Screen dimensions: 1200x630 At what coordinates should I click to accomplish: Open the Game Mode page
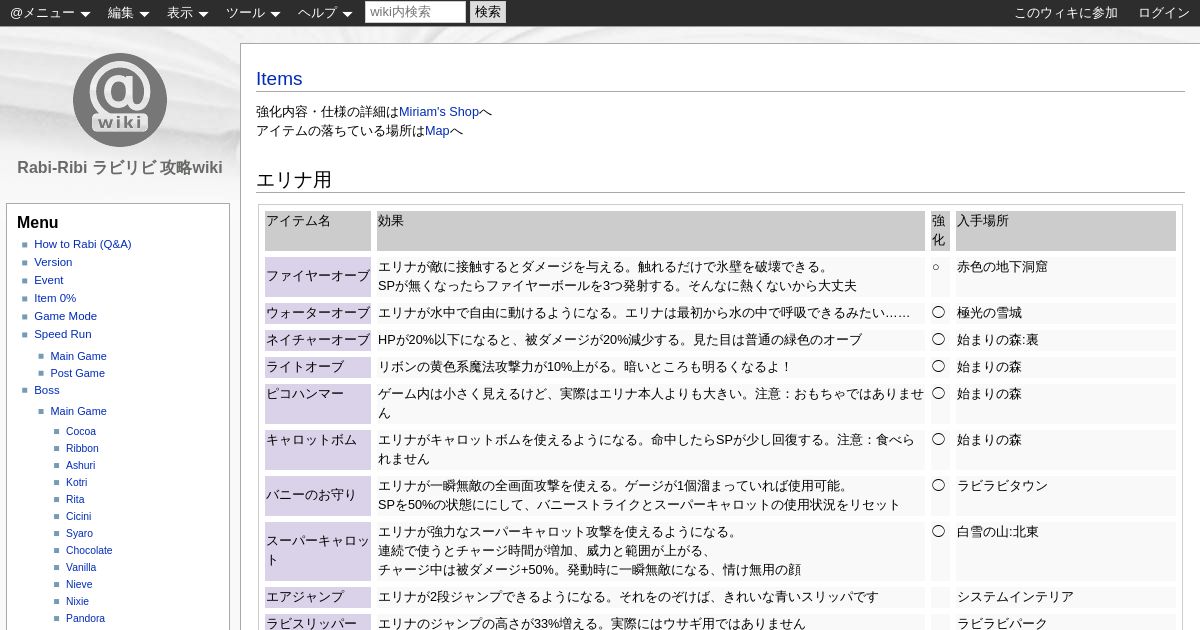pos(65,316)
